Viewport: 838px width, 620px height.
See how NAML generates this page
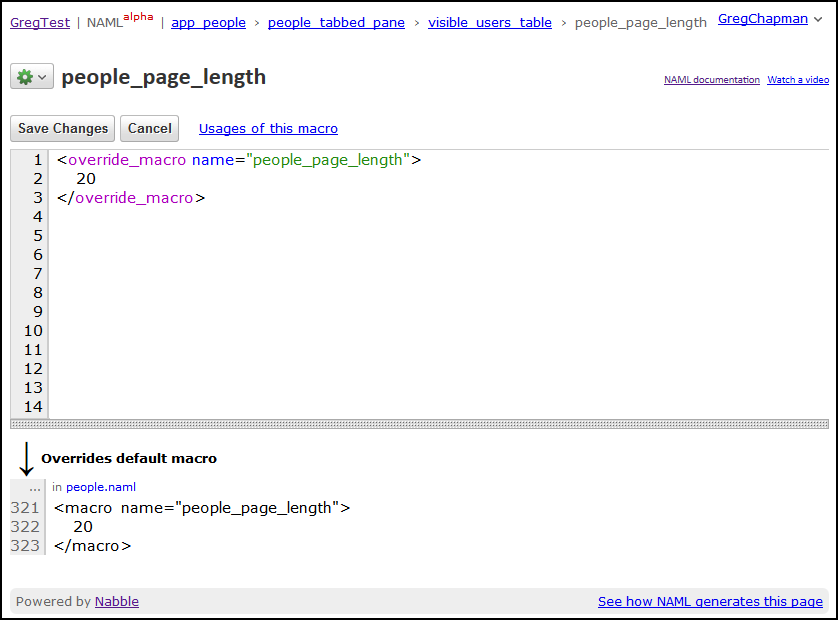pyautogui.click(x=710, y=601)
